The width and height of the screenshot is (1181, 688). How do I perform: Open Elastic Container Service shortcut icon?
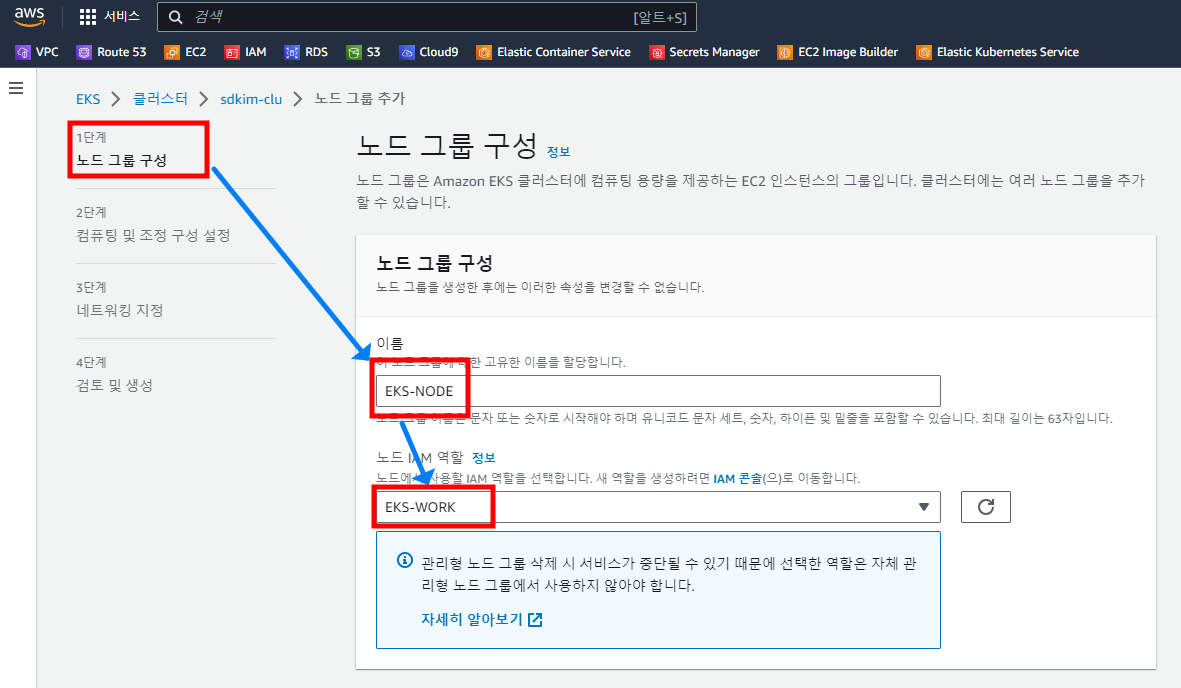click(484, 52)
